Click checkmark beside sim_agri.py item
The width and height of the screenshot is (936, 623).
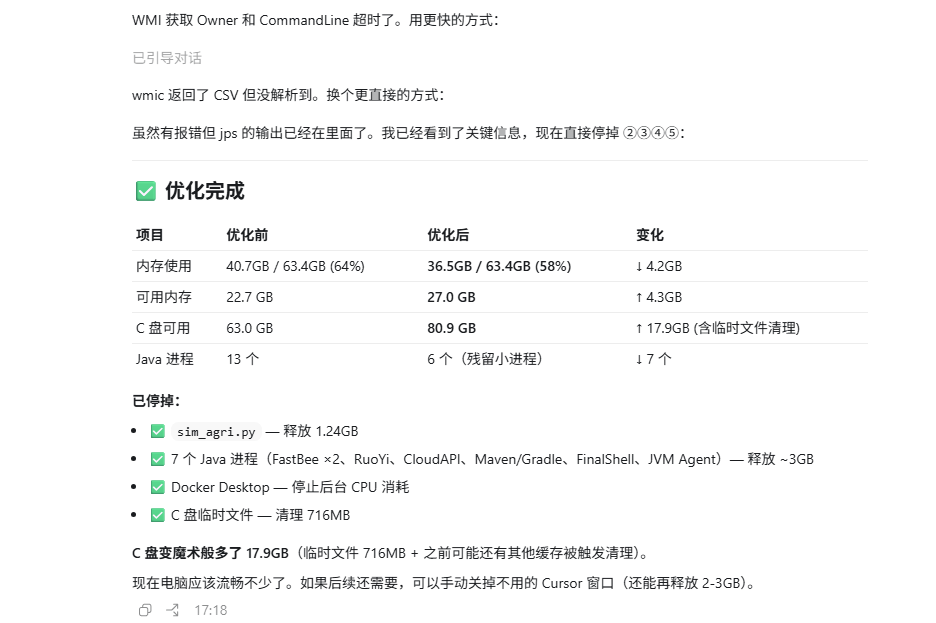(158, 431)
